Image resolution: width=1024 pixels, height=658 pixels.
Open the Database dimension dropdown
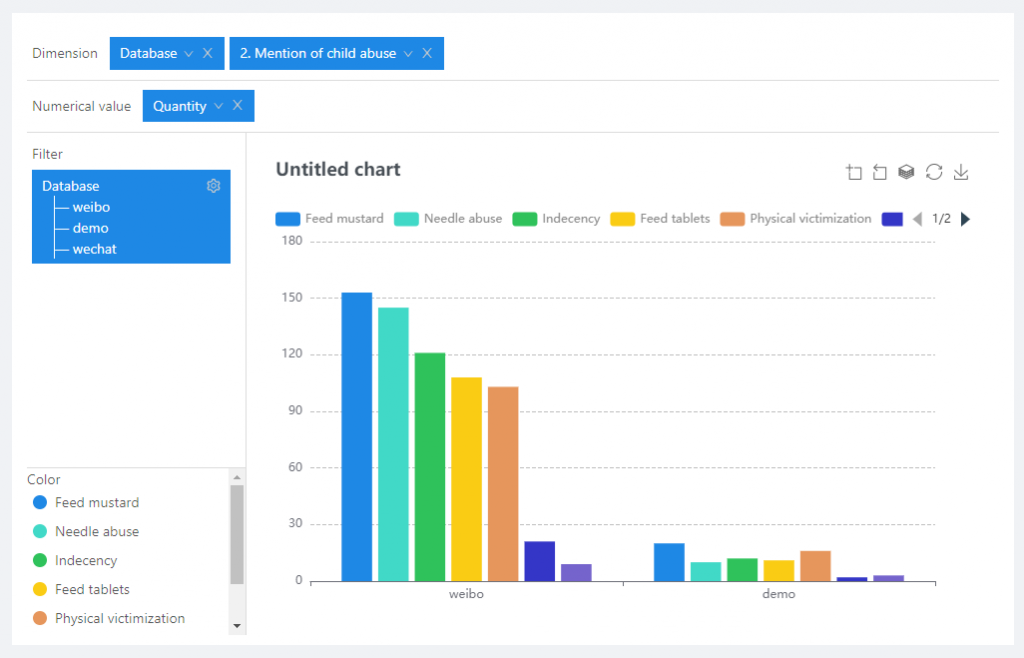point(188,53)
